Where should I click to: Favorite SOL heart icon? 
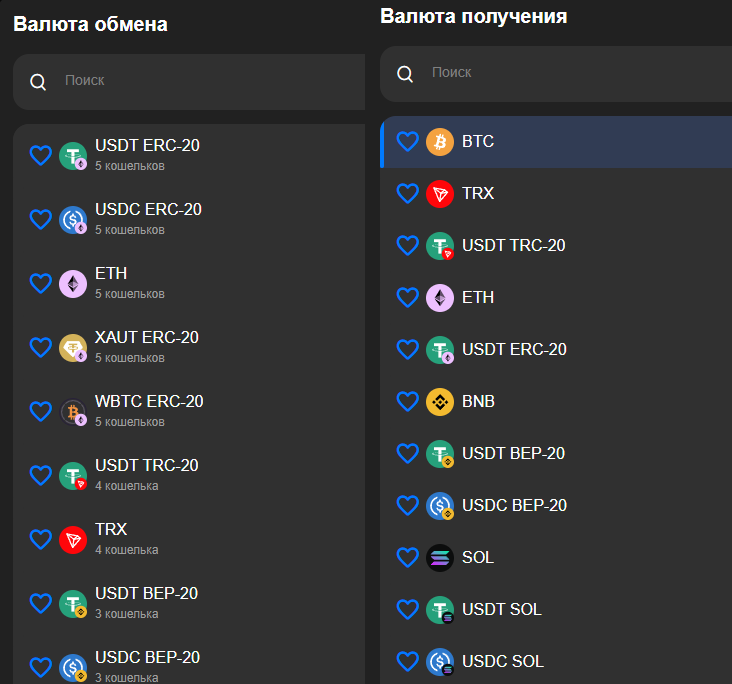[x=408, y=557]
